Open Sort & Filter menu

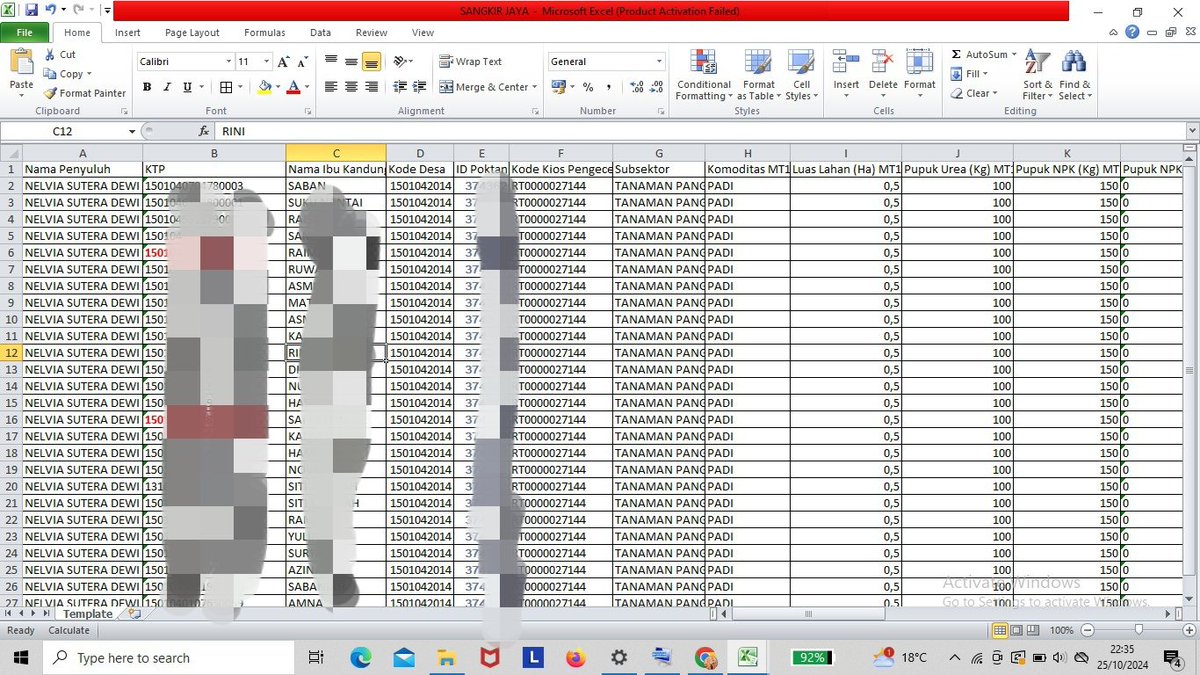(1037, 75)
